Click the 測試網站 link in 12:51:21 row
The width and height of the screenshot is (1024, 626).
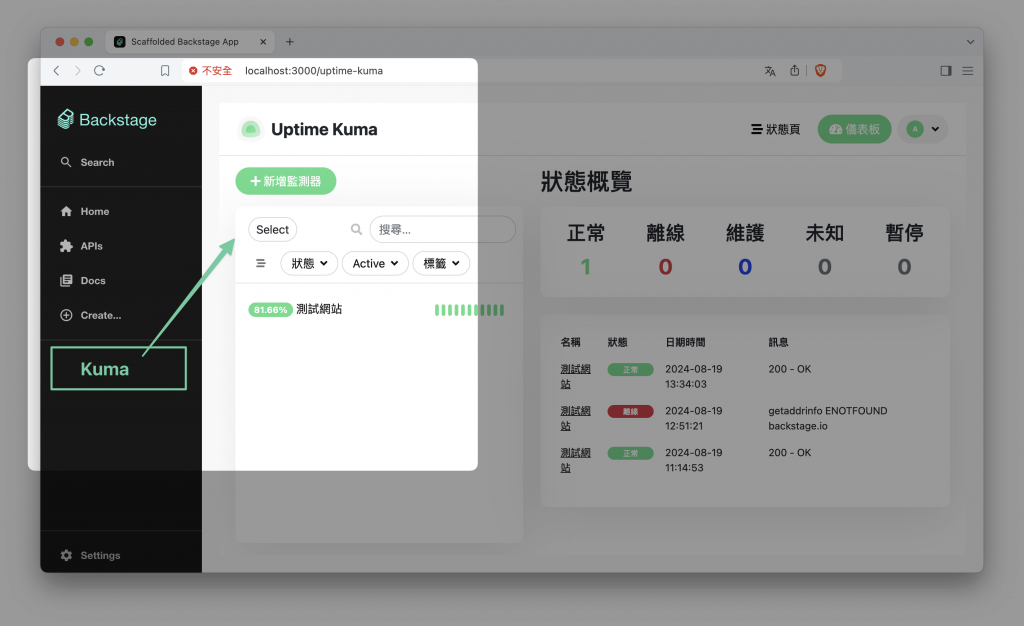point(575,418)
